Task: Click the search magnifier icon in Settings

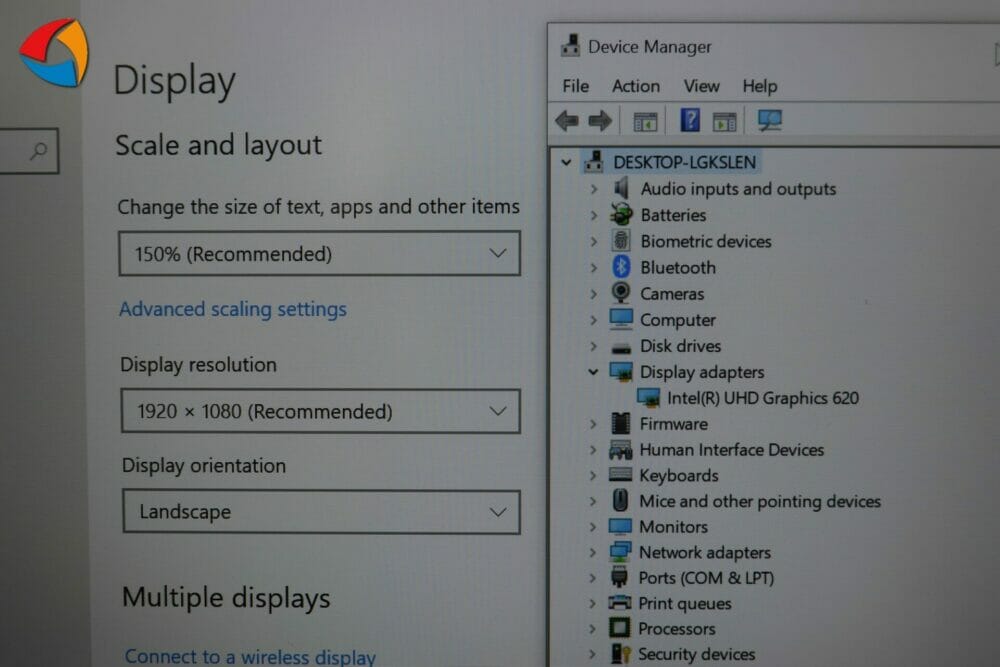Action: coord(38,151)
